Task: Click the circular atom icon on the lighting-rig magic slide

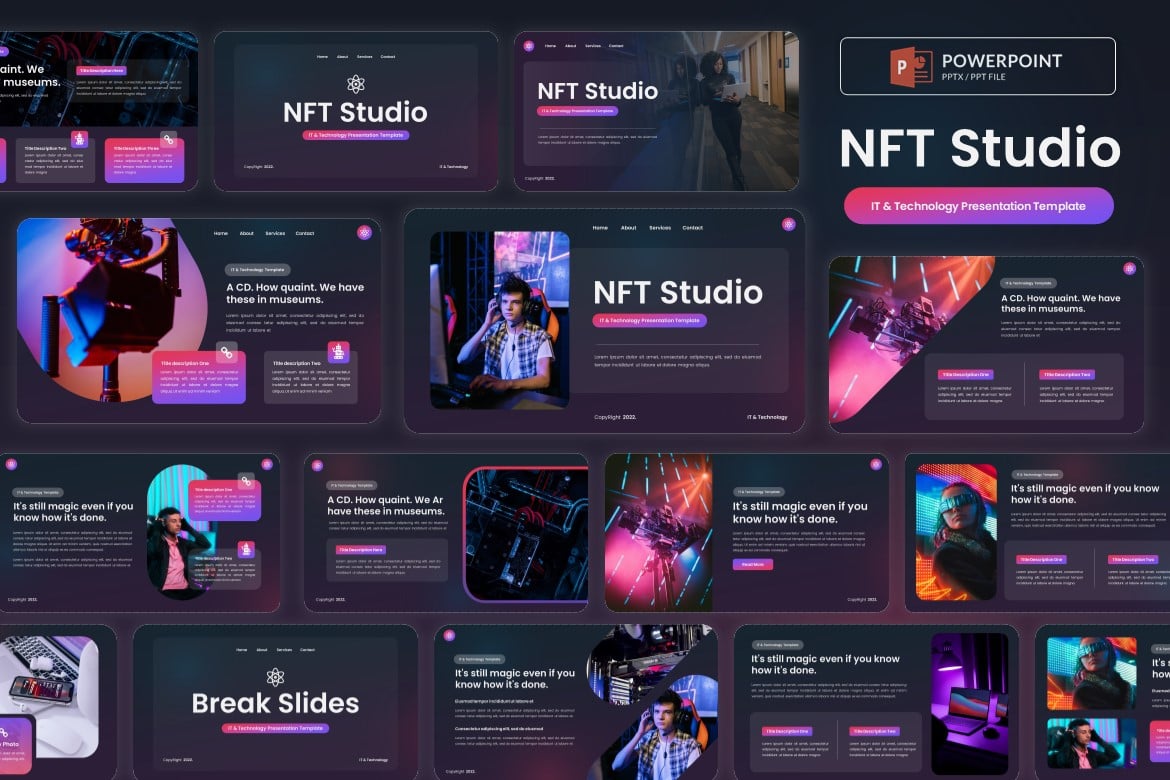Action: point(875,465)
